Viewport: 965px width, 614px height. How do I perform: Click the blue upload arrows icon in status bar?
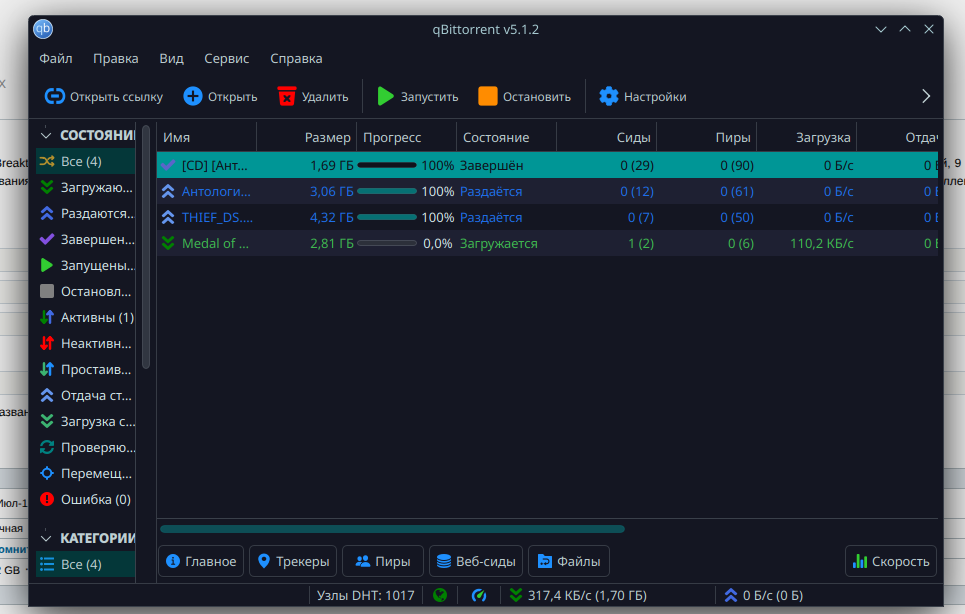click(731, 595)
